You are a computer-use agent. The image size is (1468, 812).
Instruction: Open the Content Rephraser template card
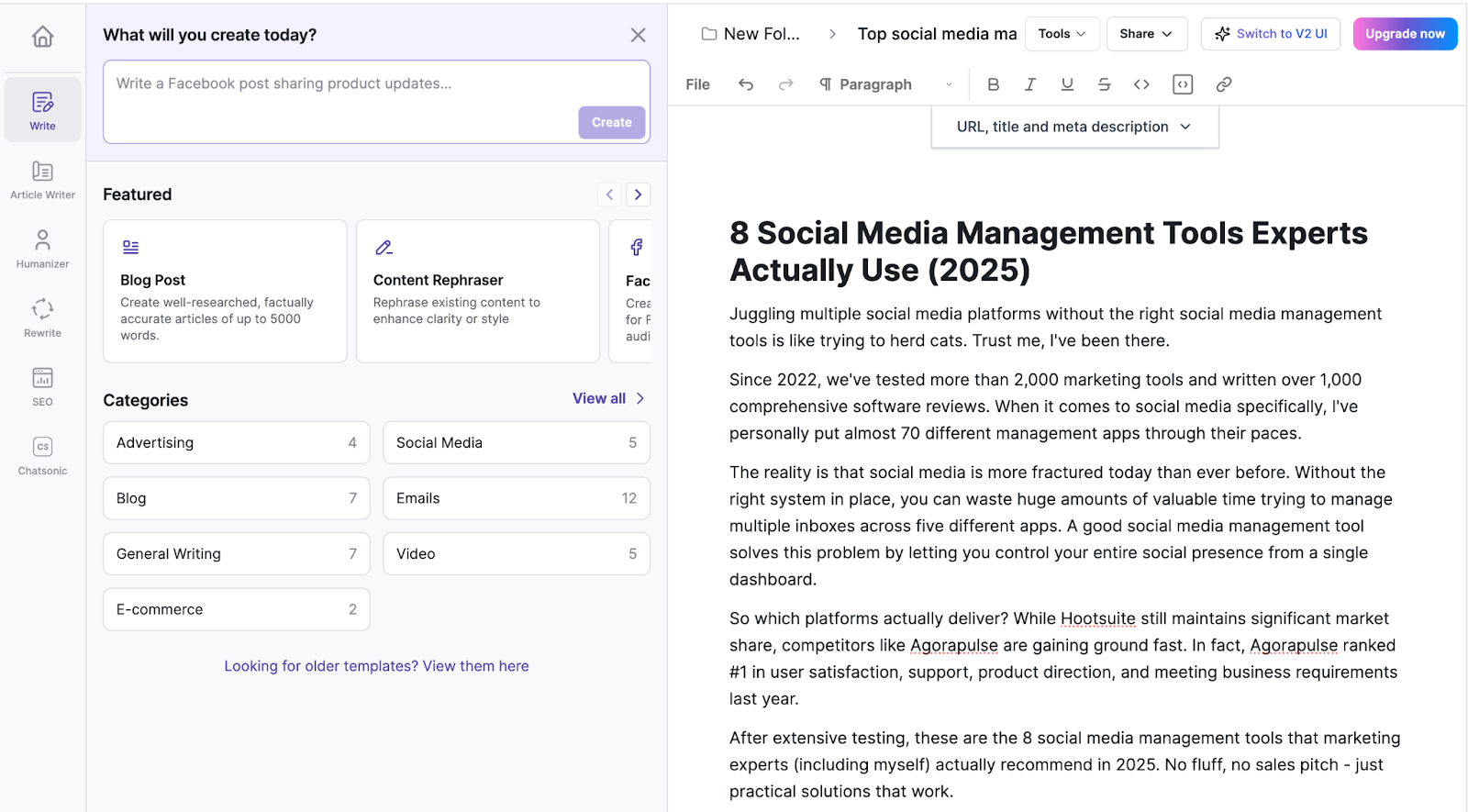click(477, 291)
